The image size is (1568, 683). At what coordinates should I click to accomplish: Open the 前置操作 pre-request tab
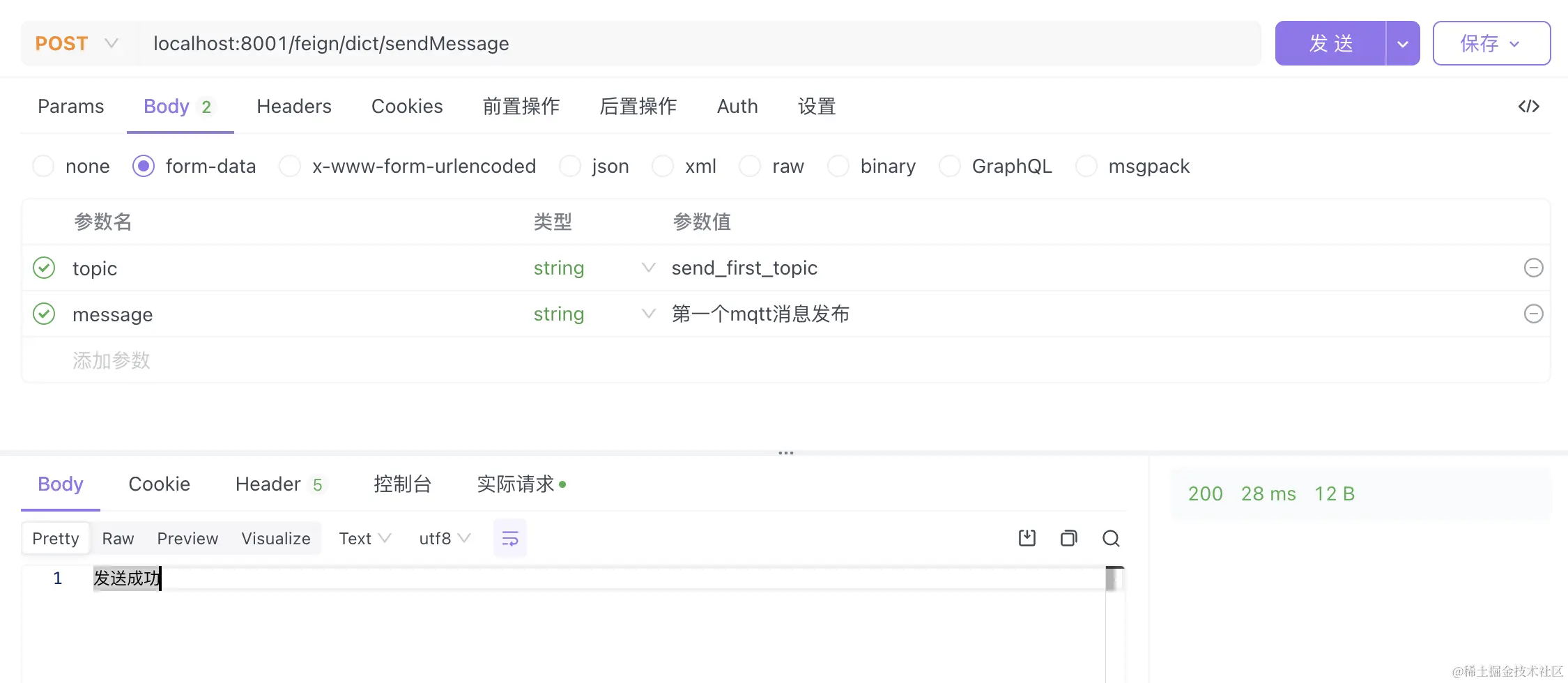(521, 106)
